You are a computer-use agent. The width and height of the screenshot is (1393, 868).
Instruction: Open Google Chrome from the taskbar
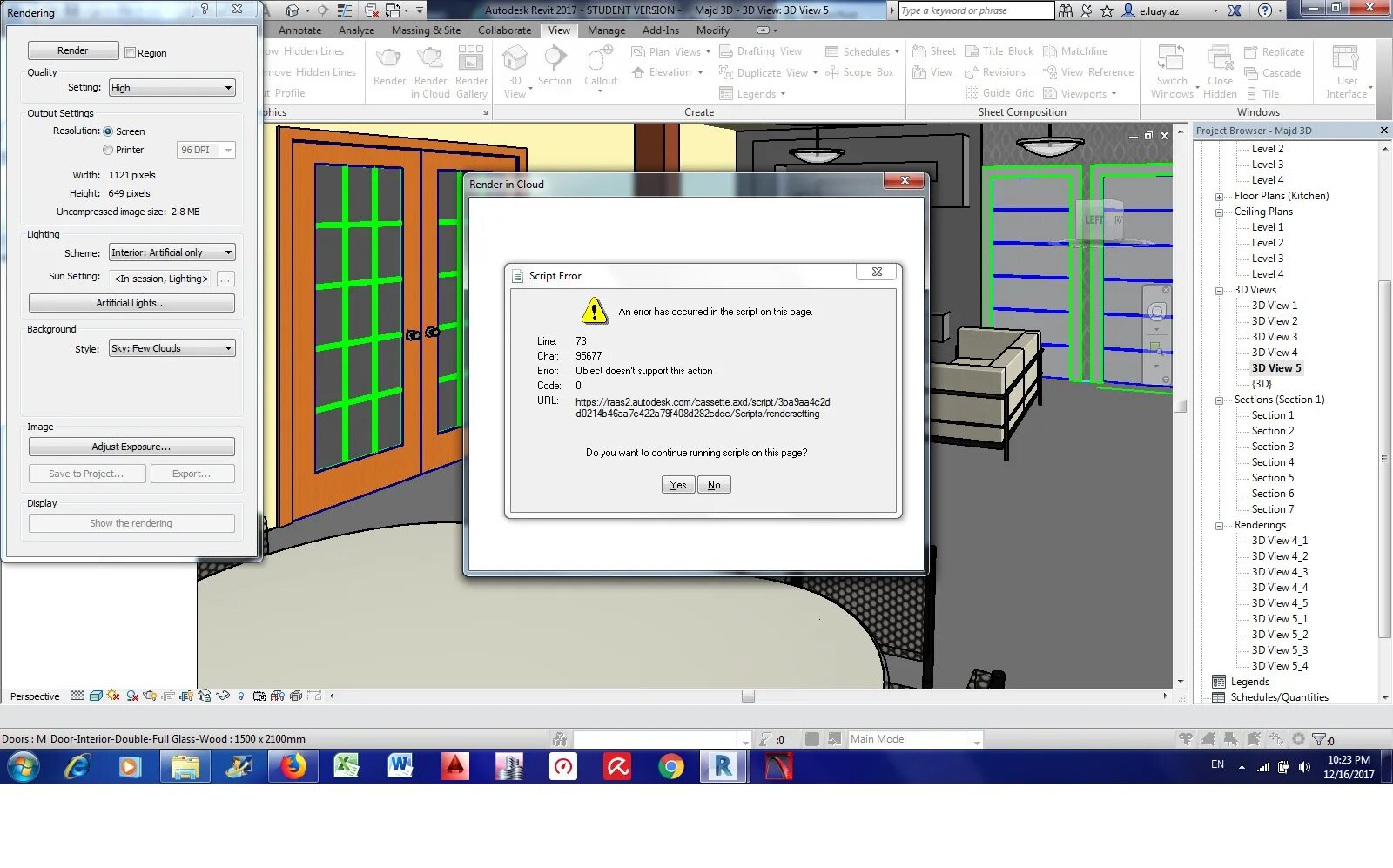click(x=670, y=766)
